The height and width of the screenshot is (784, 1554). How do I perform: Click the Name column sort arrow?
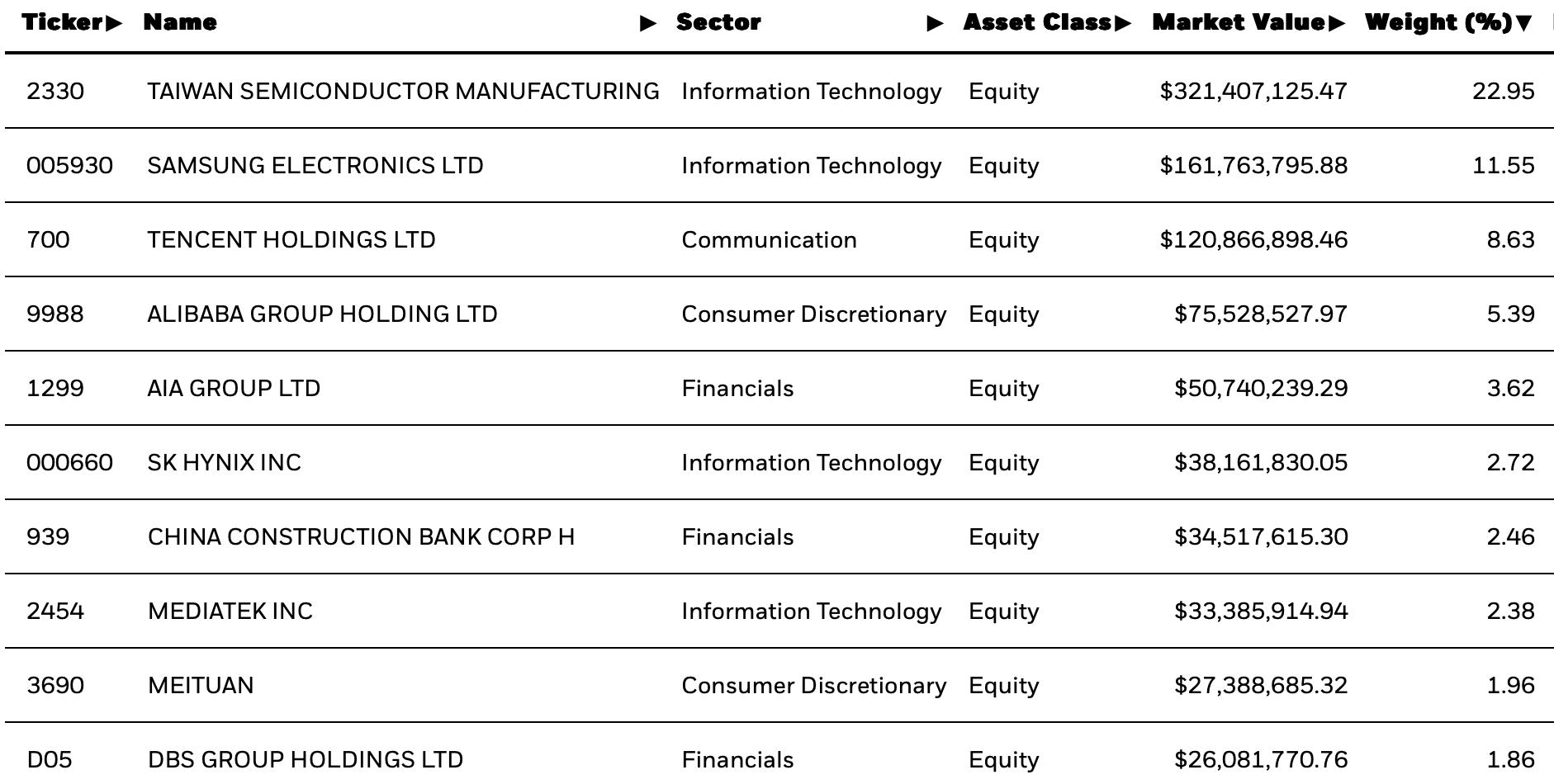[649, 23]
